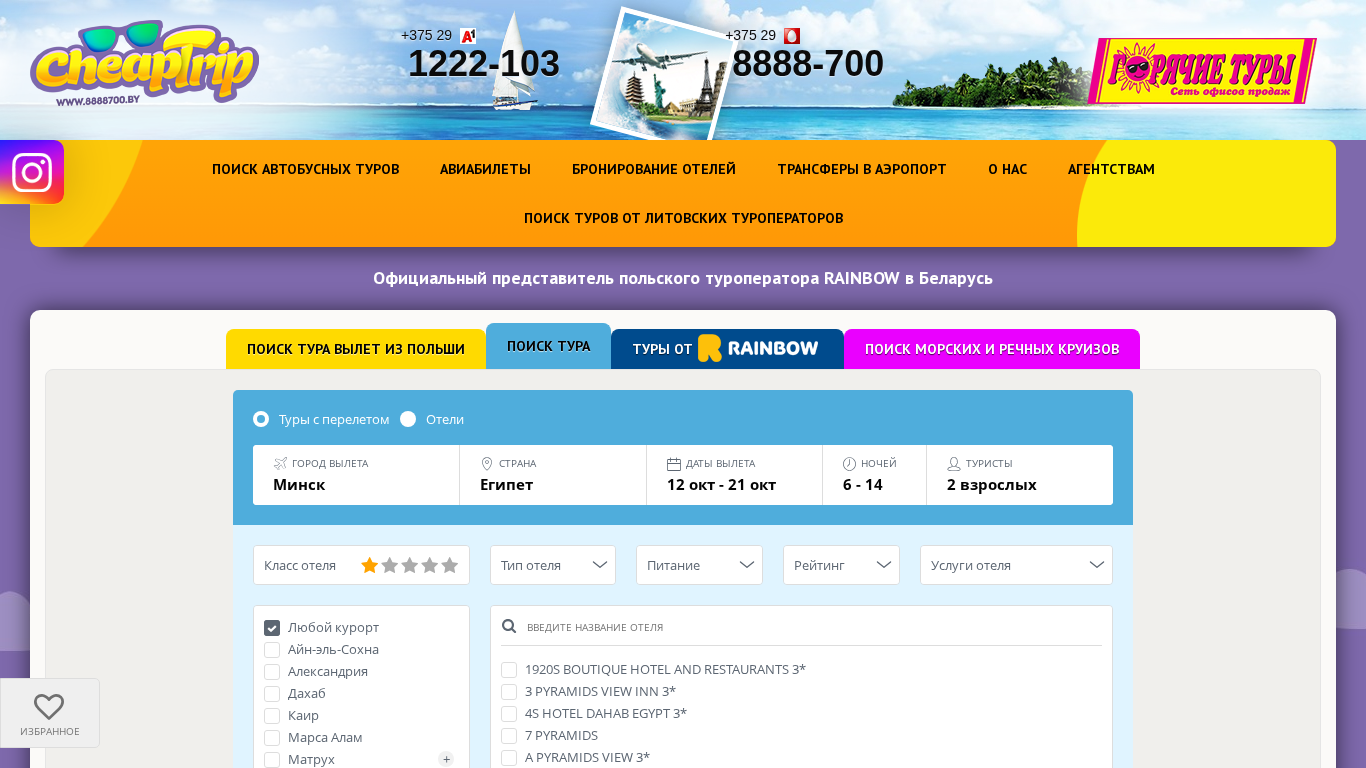Click the clock icon beside Ночей
1366x768 pixels.
(x=849, y=463)
